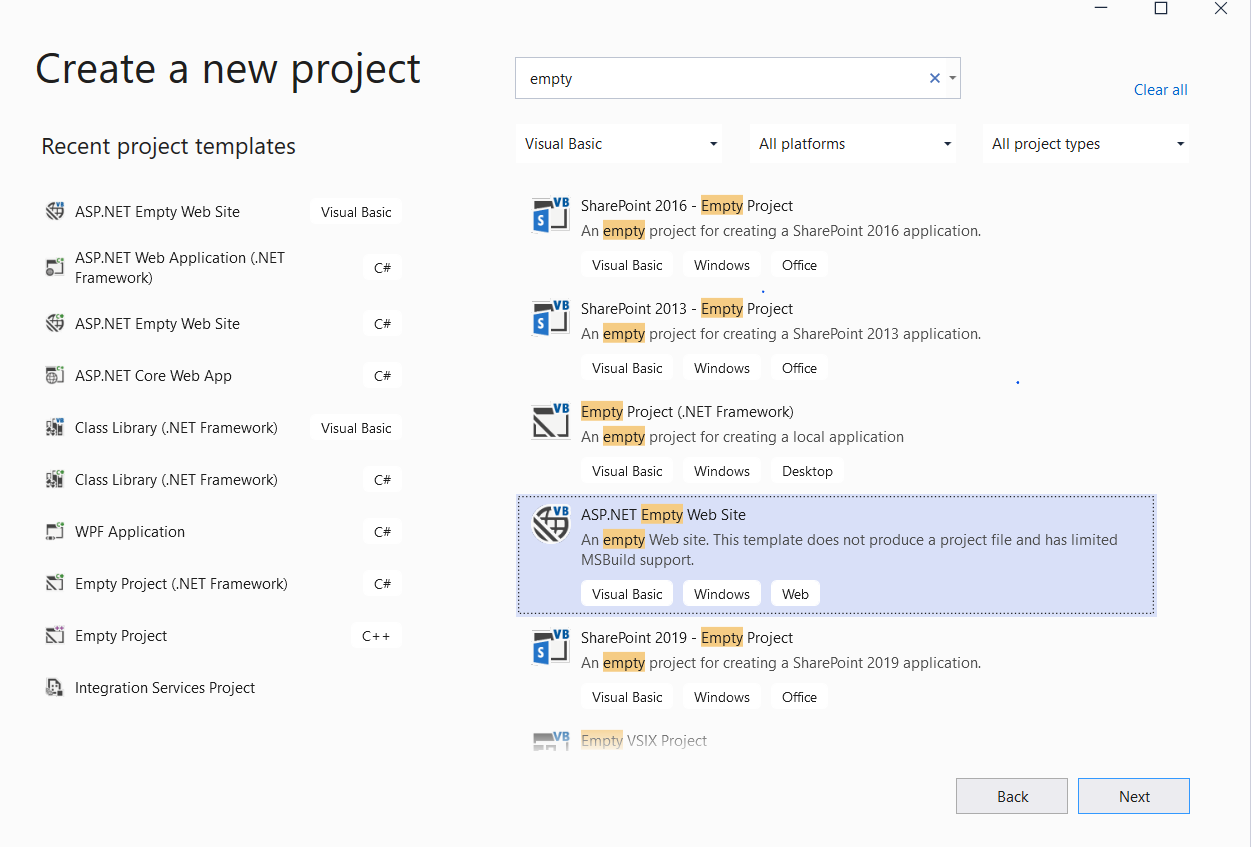Click the Visual Basic tag in the highlighted ASP.NET result
Image resolution: width=1251 pixels, height=847 pixels.
(x=627, y=594)
